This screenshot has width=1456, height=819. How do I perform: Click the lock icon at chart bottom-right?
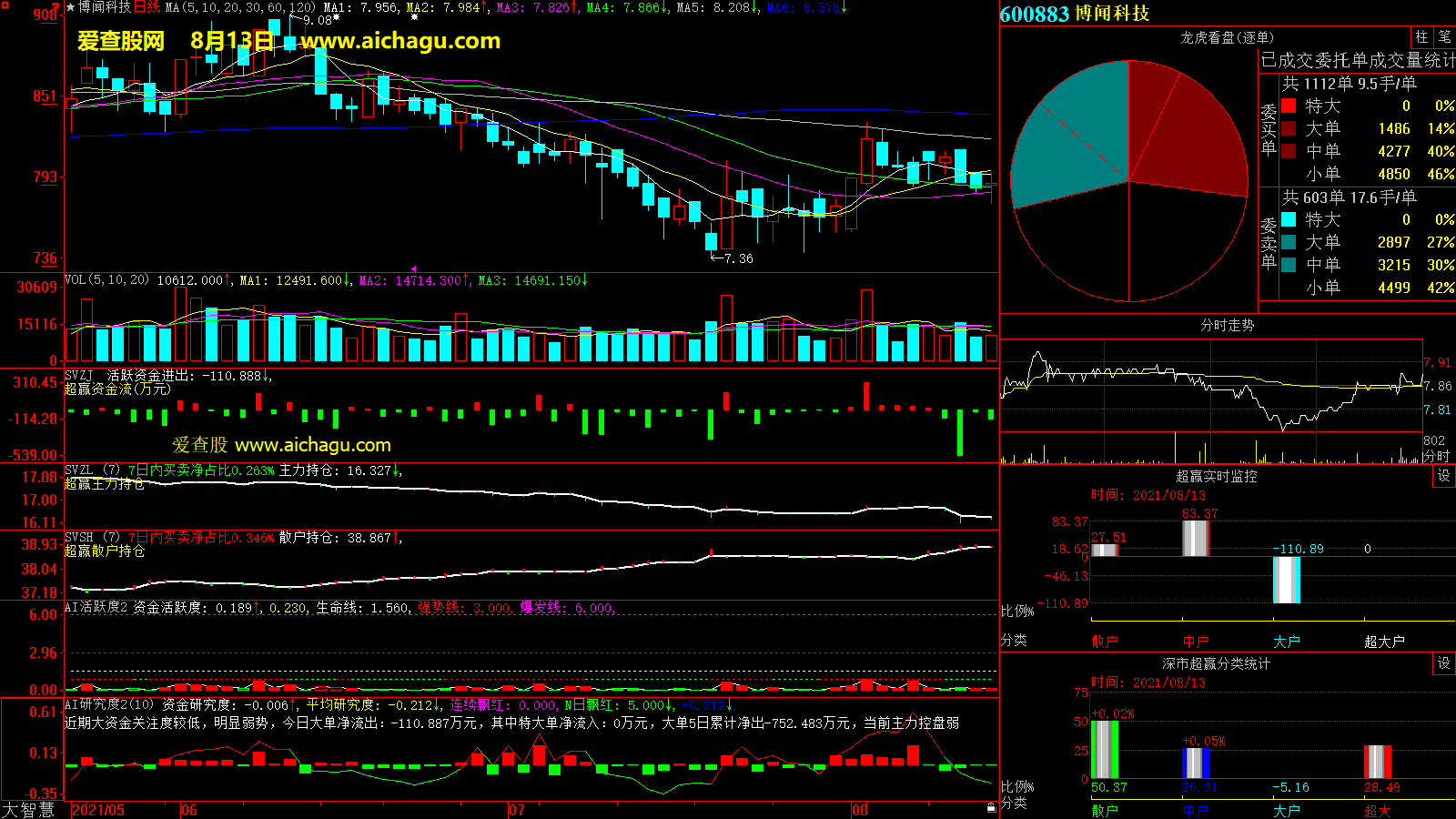[x=991, y=808]
